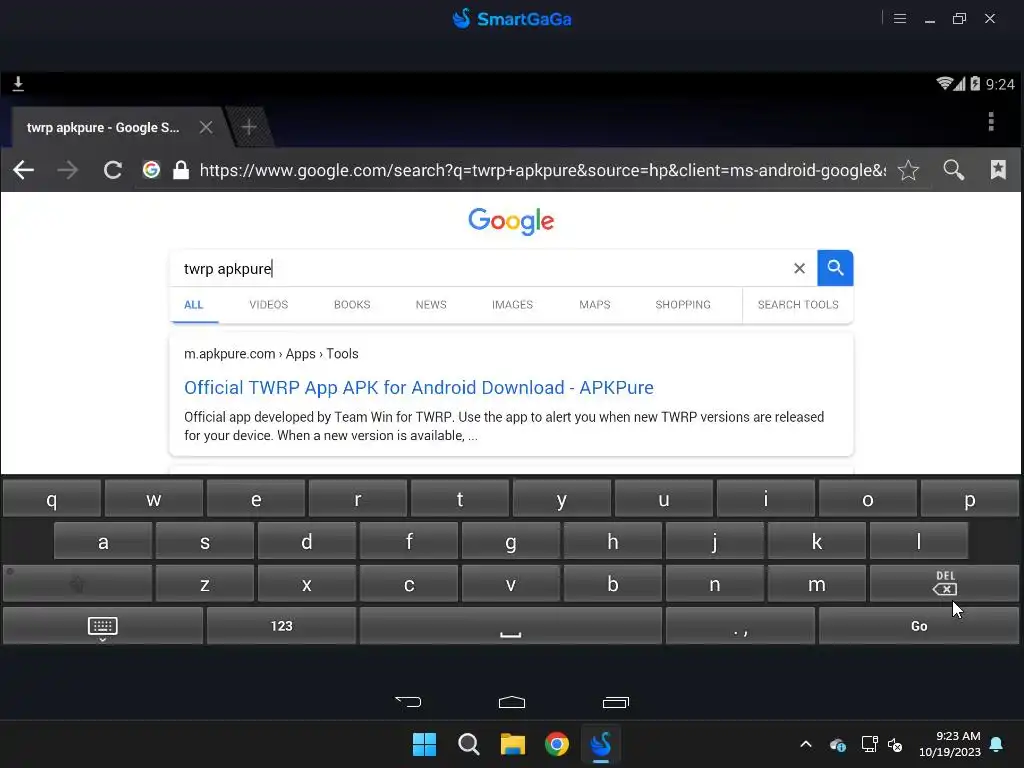Image resolution: width=1024 pixels, height=768 pixels.
Task: Focus the Google search box text
Action: 480,268
